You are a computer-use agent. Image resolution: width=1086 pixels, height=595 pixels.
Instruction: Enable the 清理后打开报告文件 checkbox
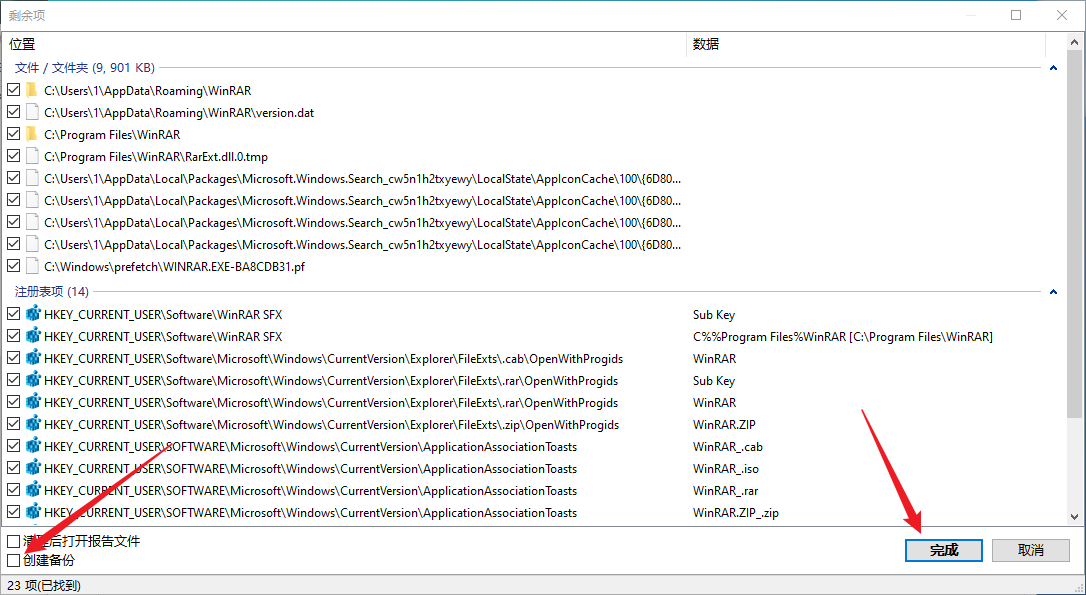point(13,541)
